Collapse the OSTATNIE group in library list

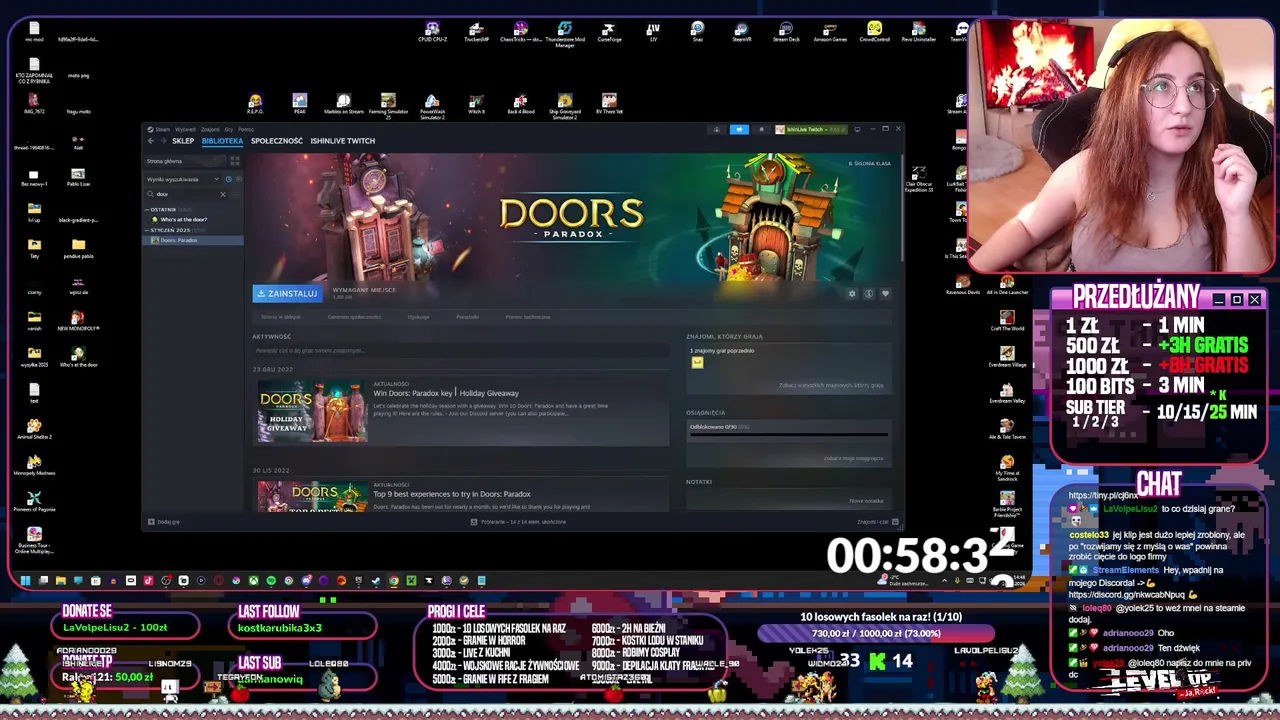coord(148,210)
